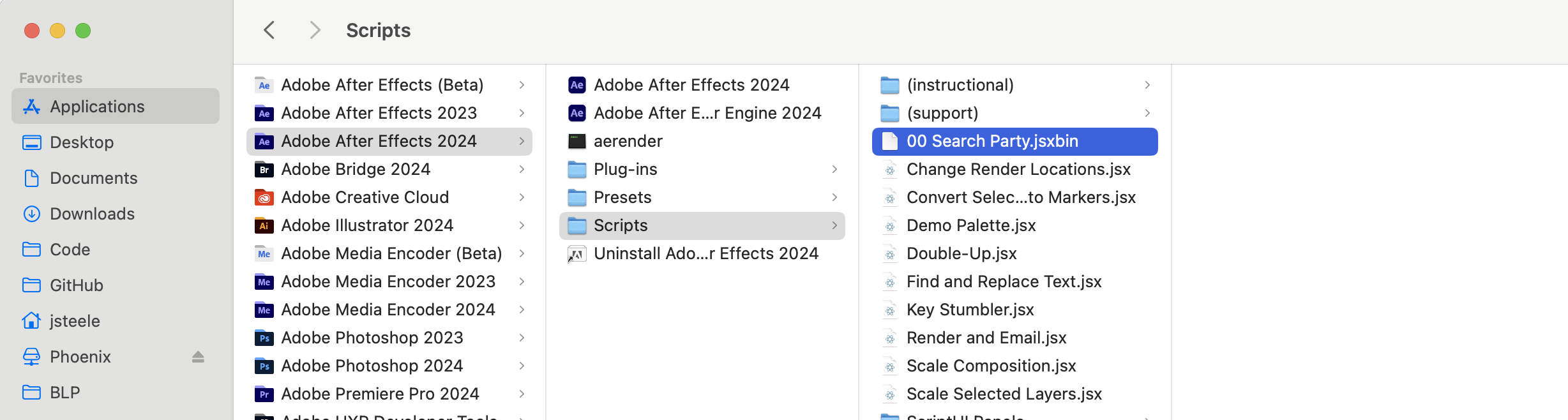Select Find and Replace Text.jsx
This screenshot has width=1568, height=420.
click(x=1004, y=281)
